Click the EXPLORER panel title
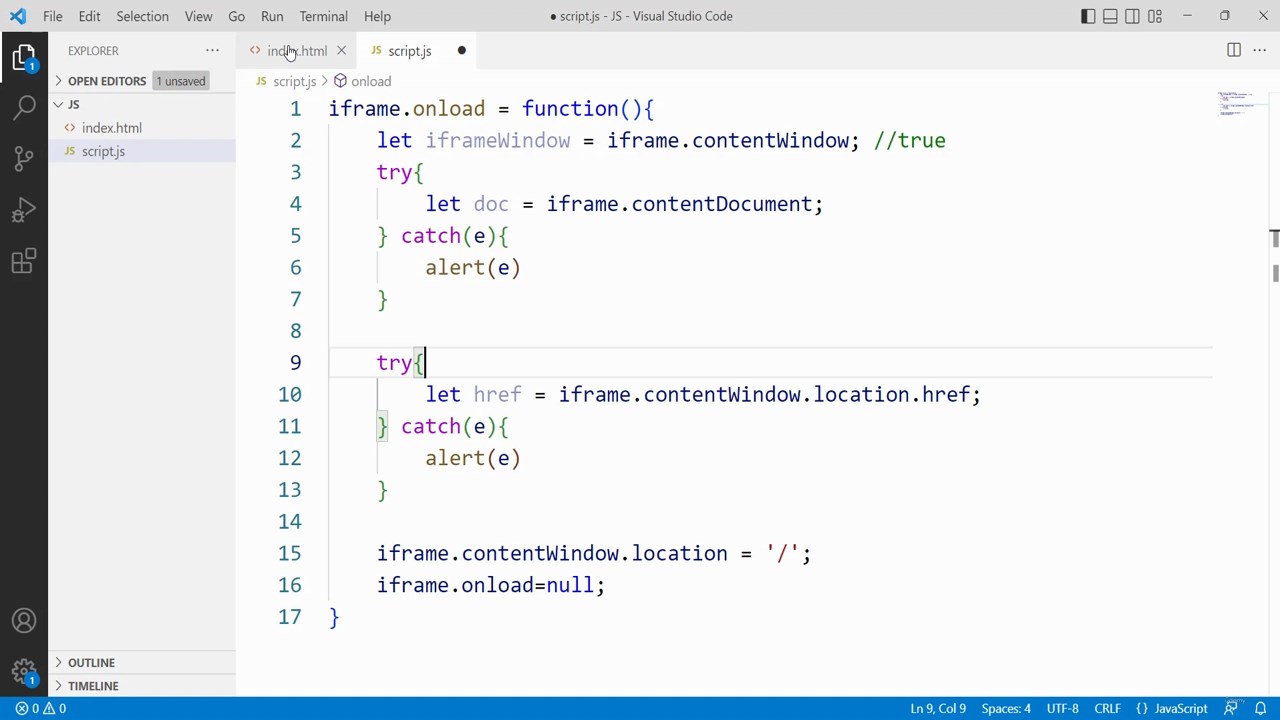Screen dimensions: 1280x720 pos(93,51)
